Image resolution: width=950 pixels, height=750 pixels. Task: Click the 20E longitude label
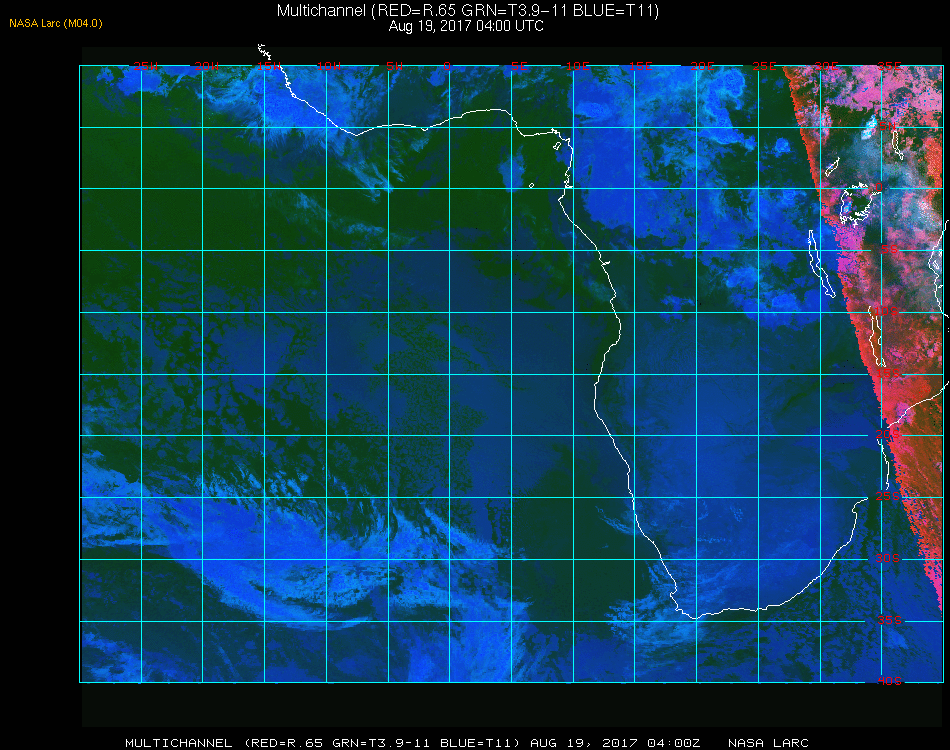point(702,66)
